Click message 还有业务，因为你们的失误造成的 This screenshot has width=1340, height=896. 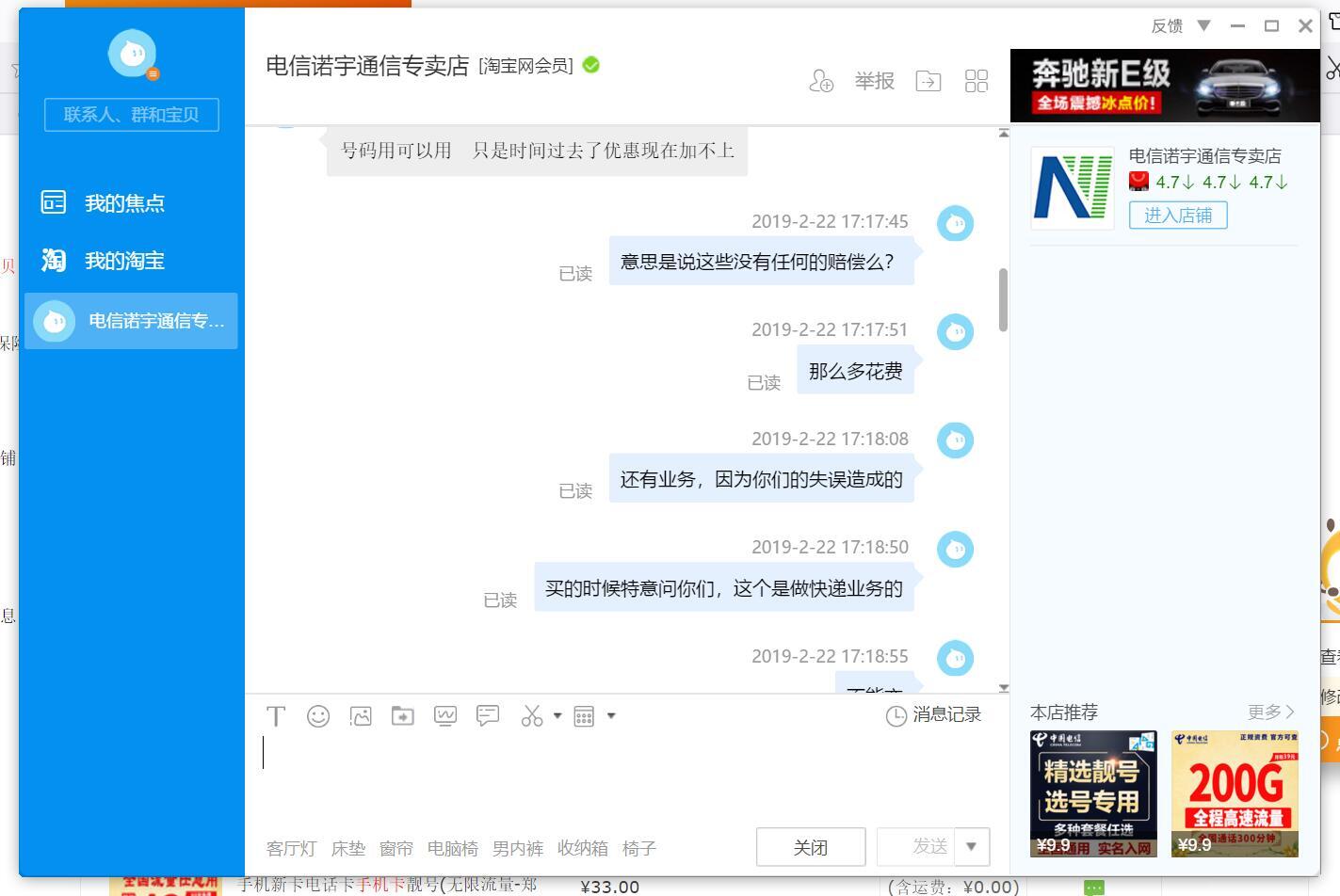pos(762,479)
